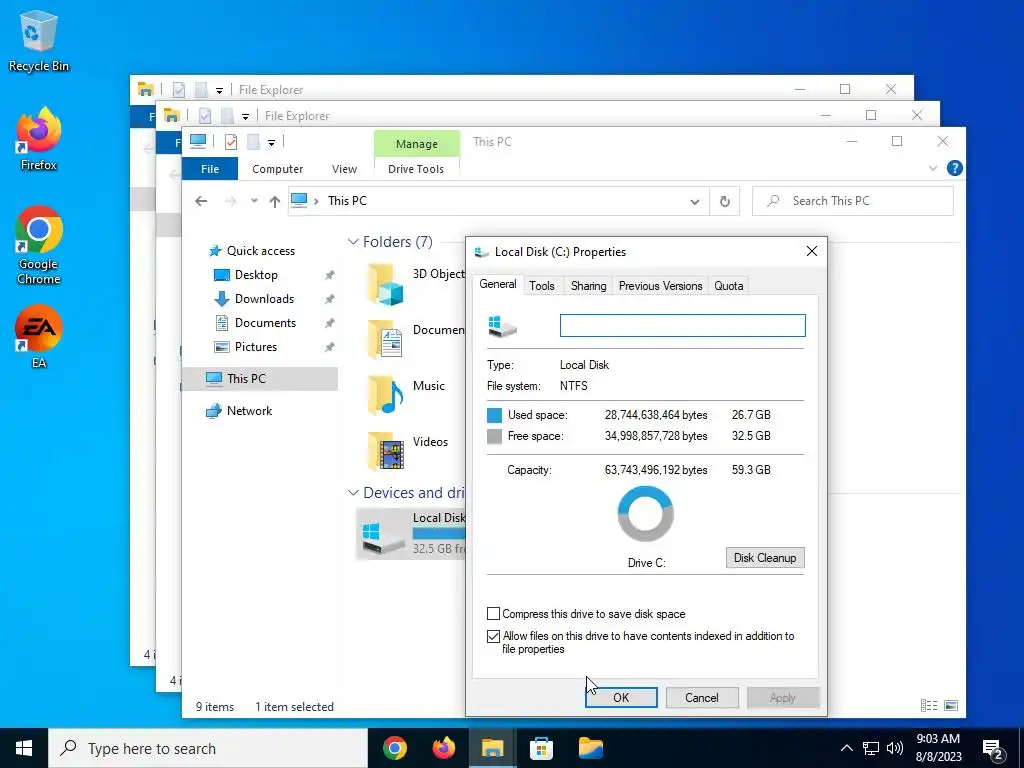Switch to the Tools tab

[x=542, y=285]
